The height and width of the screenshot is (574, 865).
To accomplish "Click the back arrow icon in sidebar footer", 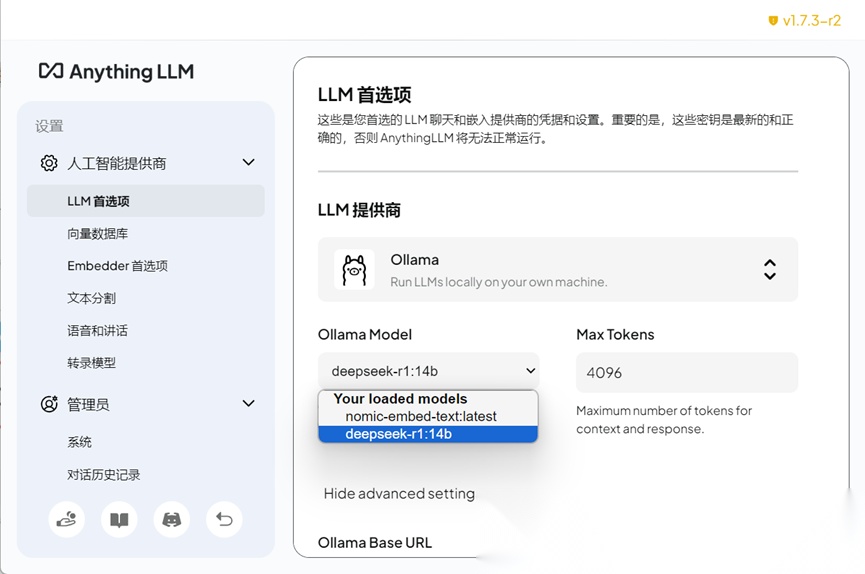I will (224, 519).
